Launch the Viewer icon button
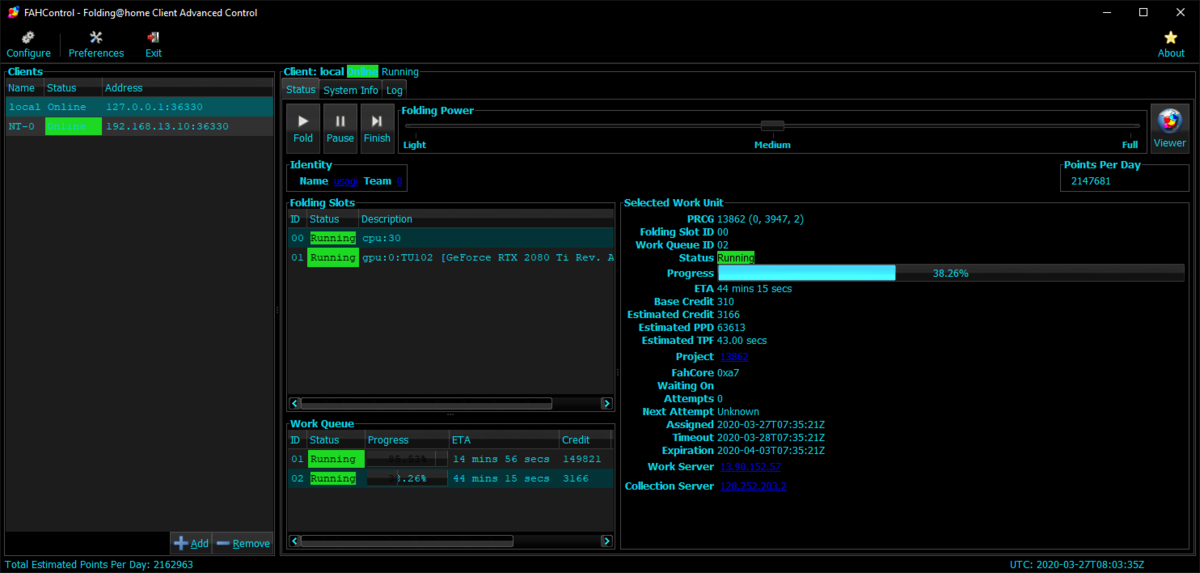1200x573 pixels. 1170,129
